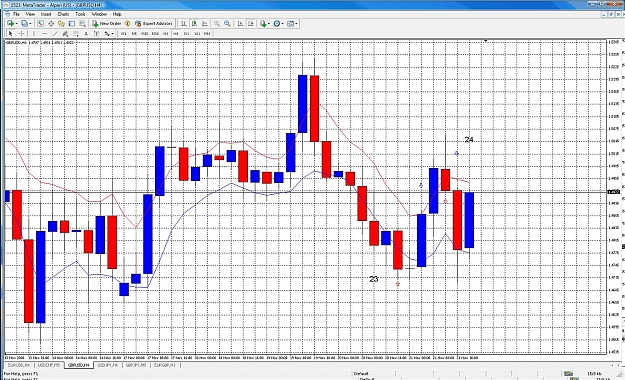
Task: Select the Vertical Line drawing tool
Action: 34,33
